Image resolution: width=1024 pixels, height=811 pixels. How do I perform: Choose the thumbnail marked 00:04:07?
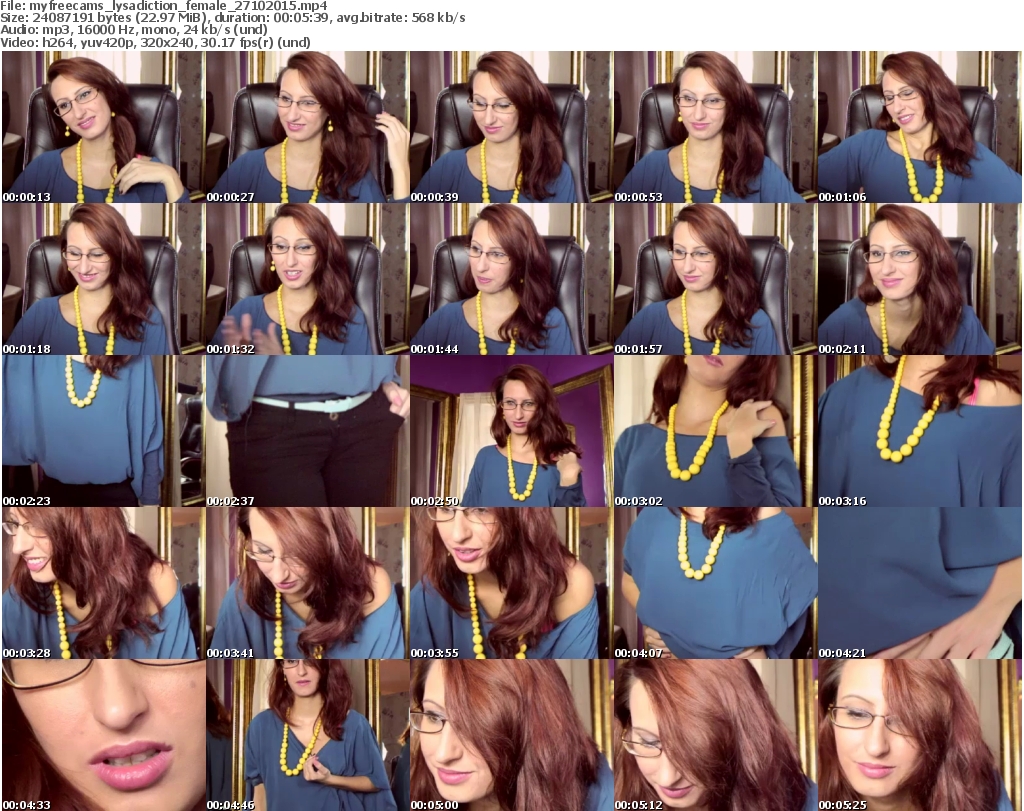pos(716,583)
